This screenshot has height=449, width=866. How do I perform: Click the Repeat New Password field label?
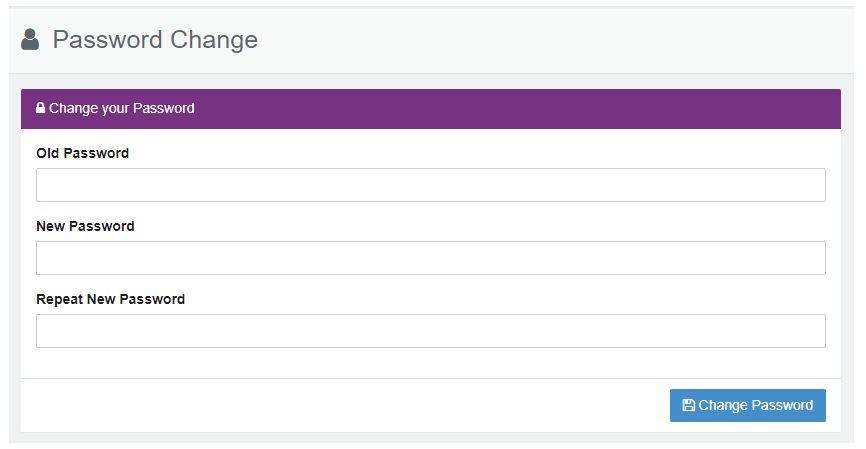point(110,299)
